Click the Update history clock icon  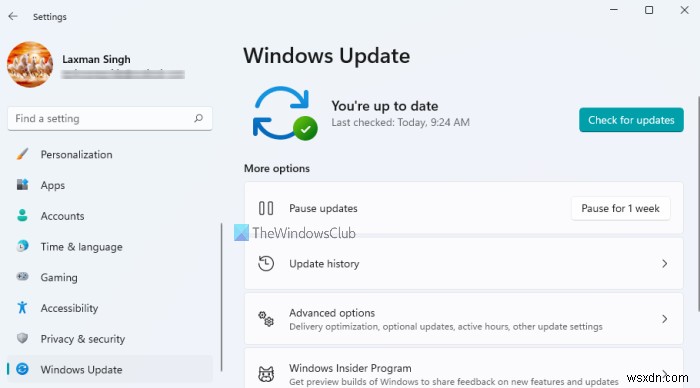point(266,263)
